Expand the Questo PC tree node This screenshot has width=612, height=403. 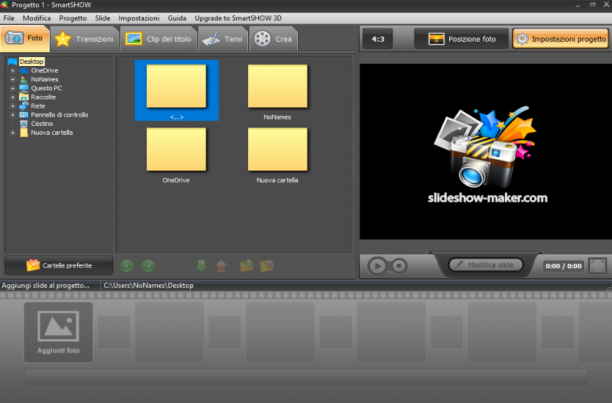pos(12,88)
